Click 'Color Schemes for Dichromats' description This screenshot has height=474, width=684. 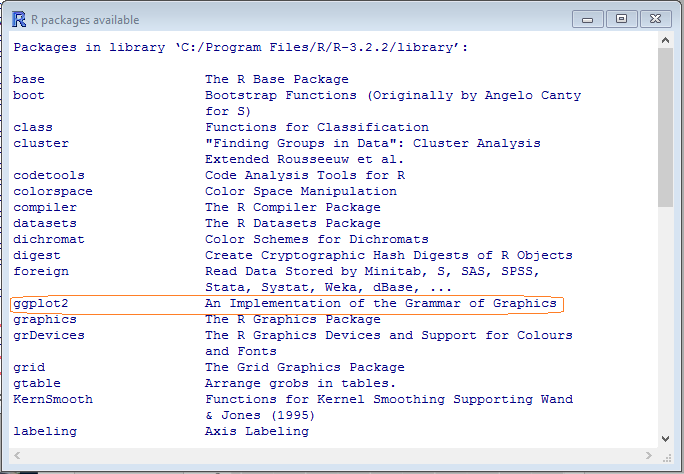(317, 239)
